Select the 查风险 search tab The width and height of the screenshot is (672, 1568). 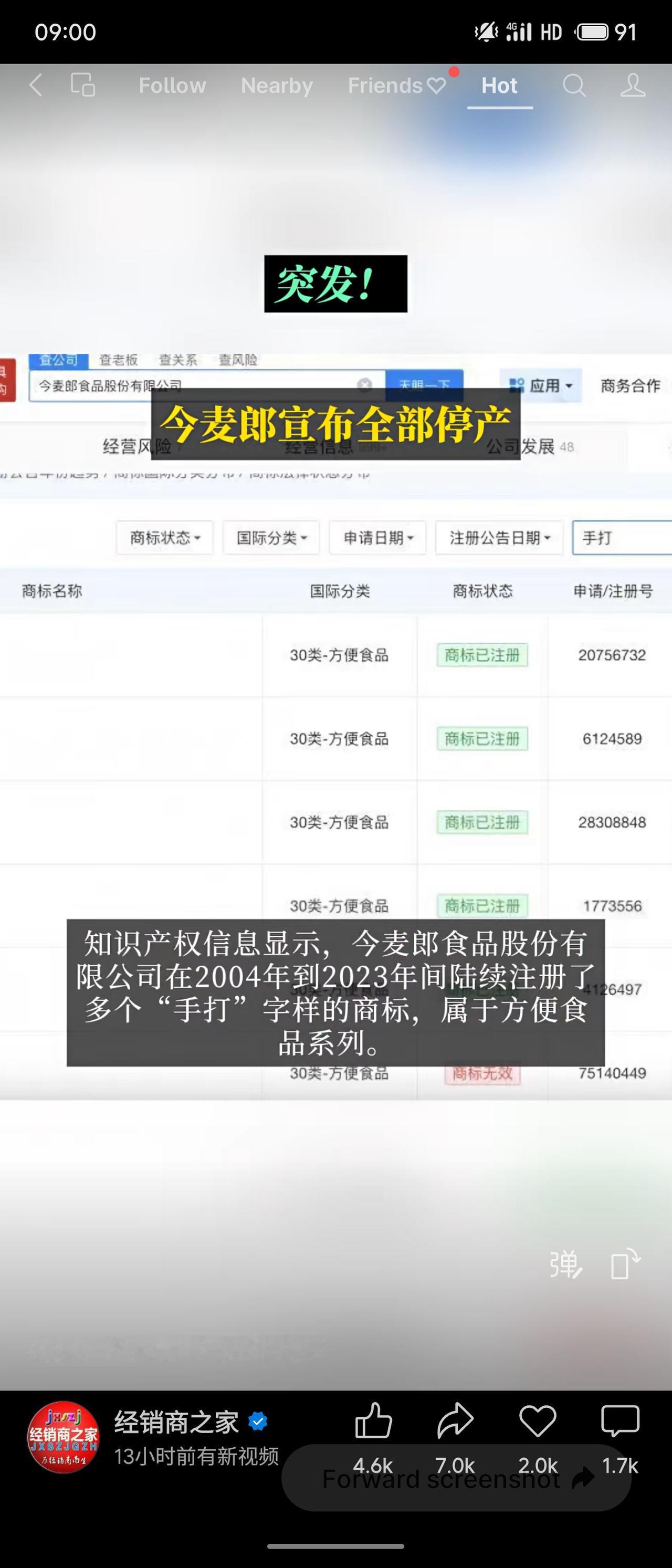[x=238, y=360]
